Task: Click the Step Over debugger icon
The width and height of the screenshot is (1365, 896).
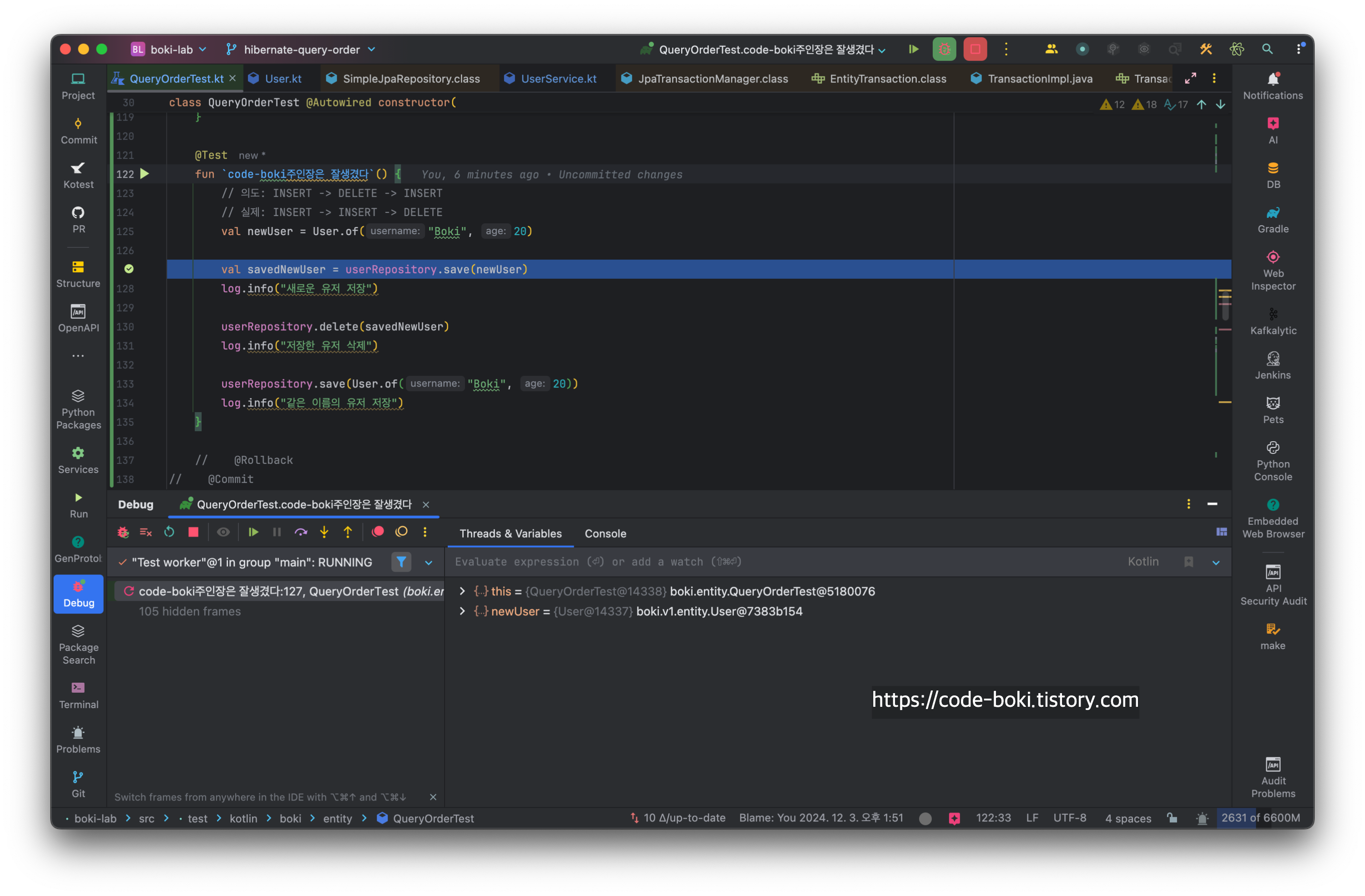Action: pyautogui.click(x=301, y=532)
